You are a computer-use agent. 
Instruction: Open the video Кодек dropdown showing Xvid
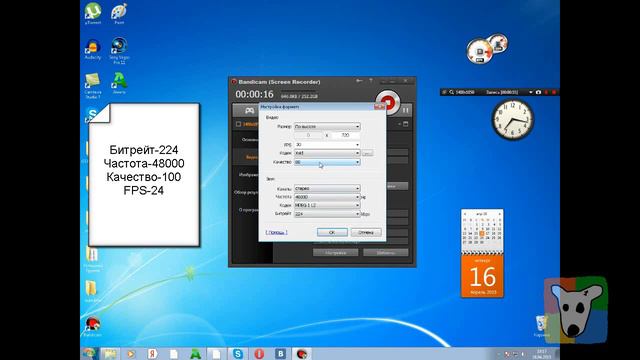pos(327,153)
